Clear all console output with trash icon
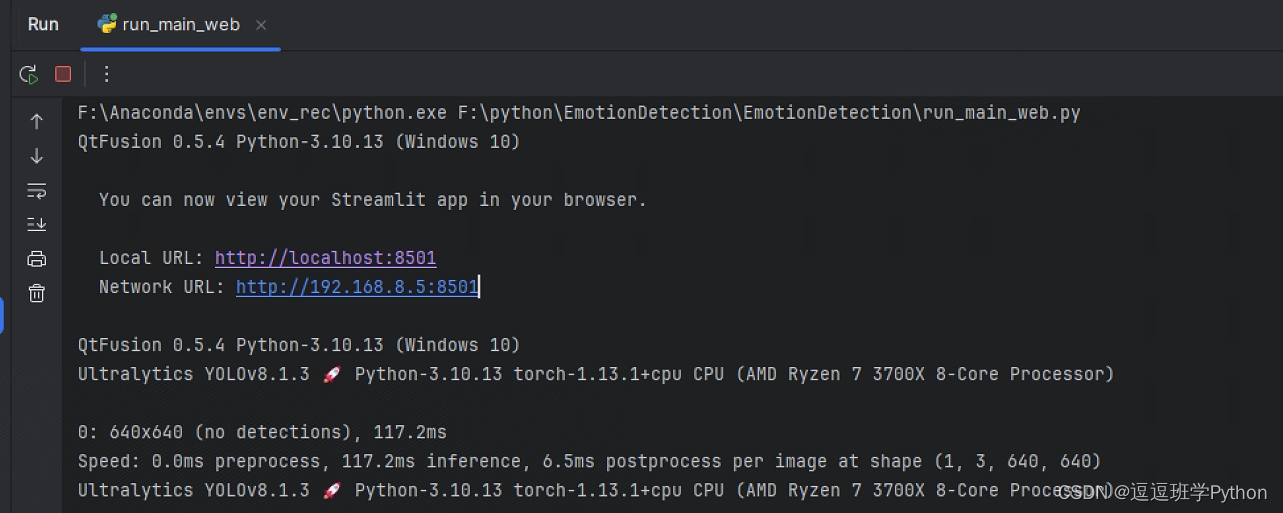The height and width of the screenshot is (513, 1283). point(37,293)
